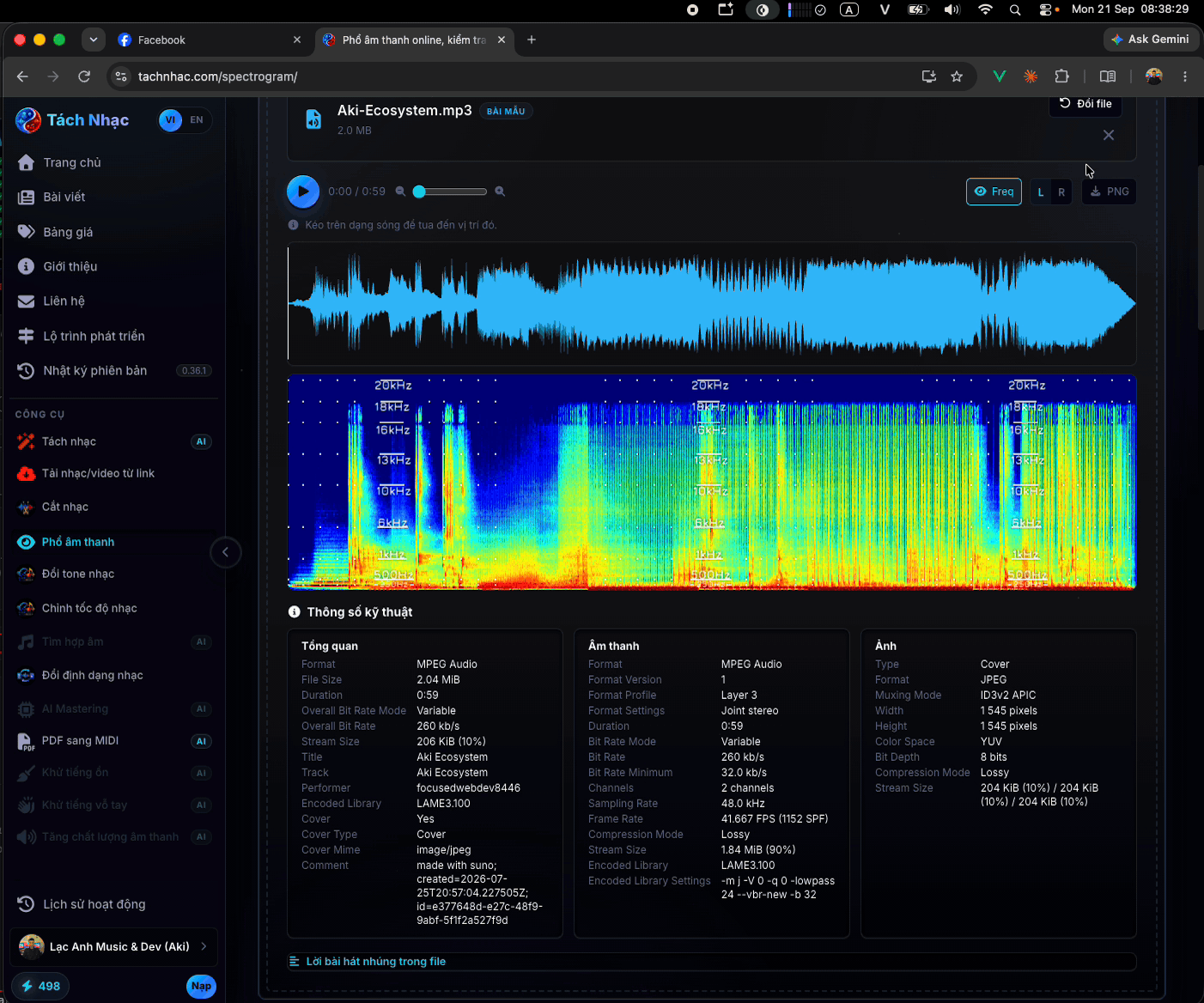Screen dimensions: 1204x1003
Task: Click the Đổi file button
Action: pos(1085,104)
